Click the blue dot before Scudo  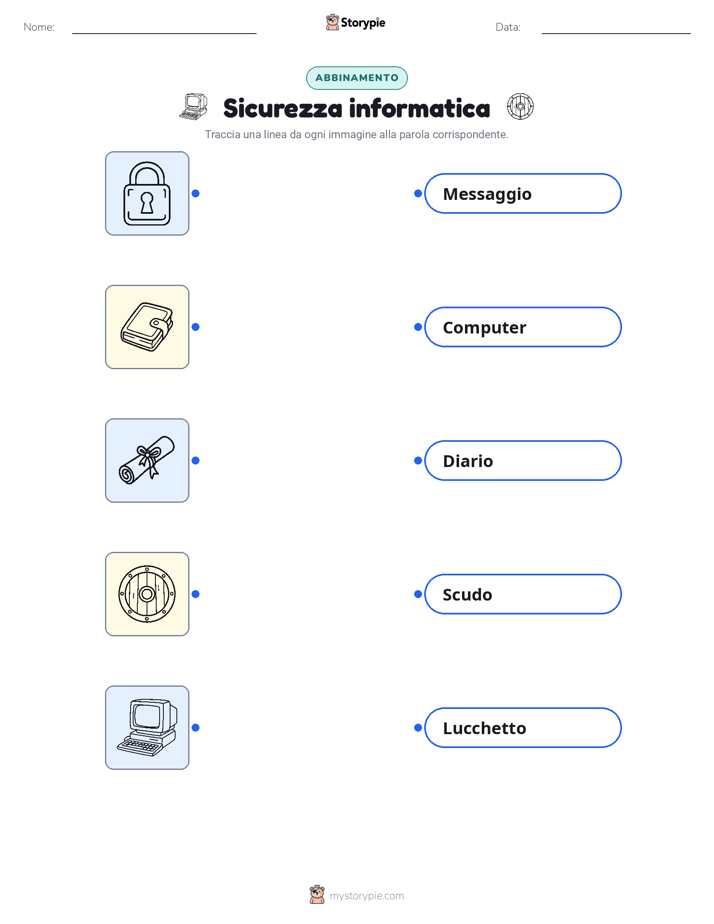[x=418, y=594]
